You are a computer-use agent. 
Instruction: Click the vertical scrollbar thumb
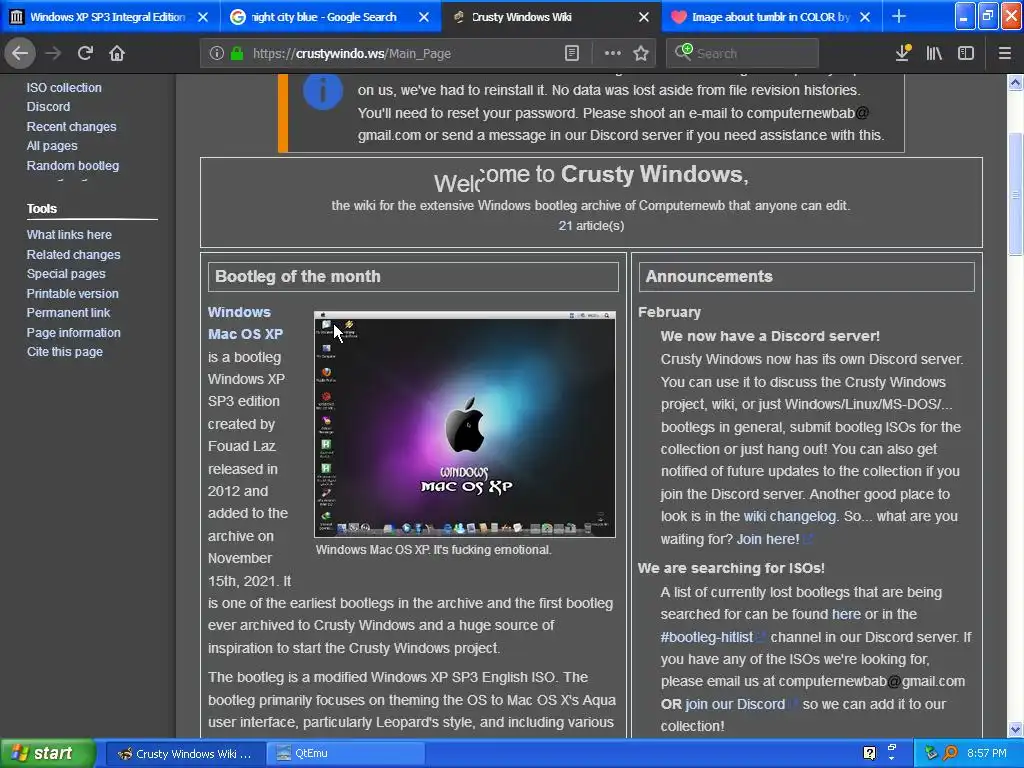(x=1015, y=194)
